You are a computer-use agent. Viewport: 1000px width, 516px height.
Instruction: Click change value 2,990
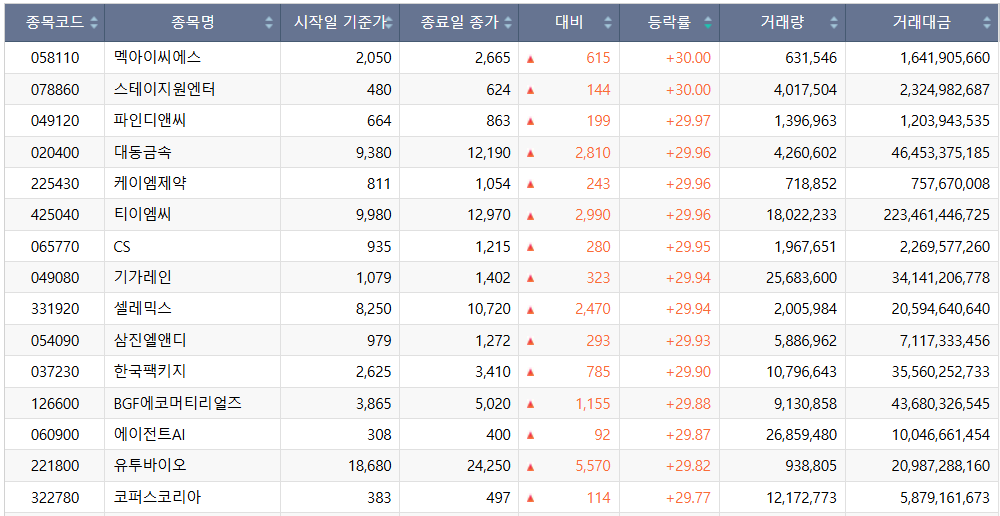tap(592, 215)
